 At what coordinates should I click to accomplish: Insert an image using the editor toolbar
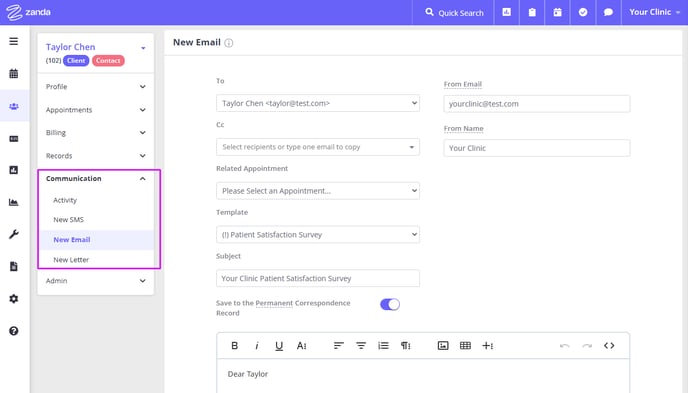(x=443, y=346)
